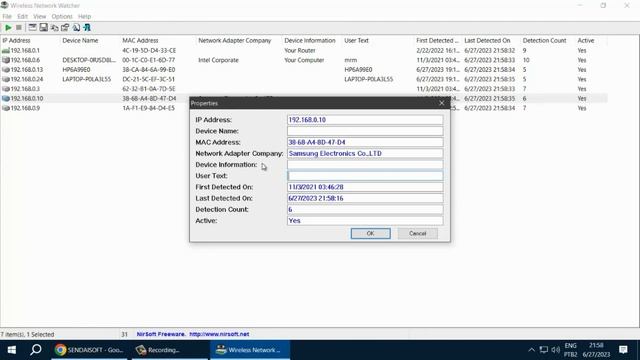Image resolution: width=640 pixels, height=360 pixels.
Task: Cancel the Properties dialog
Action: 418,233
